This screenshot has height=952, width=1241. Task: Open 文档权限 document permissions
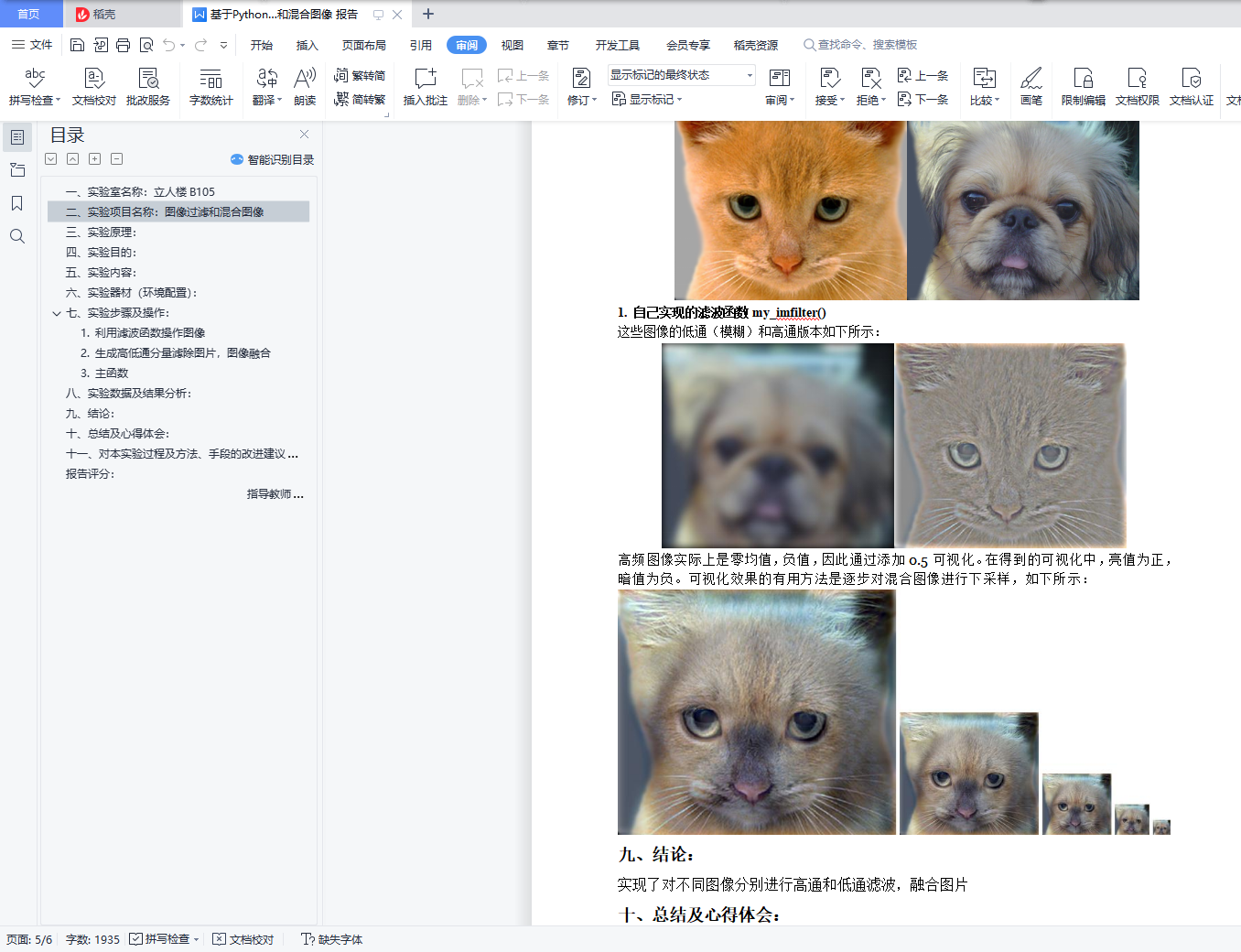pyautogui.click(x=1138, y=87)
